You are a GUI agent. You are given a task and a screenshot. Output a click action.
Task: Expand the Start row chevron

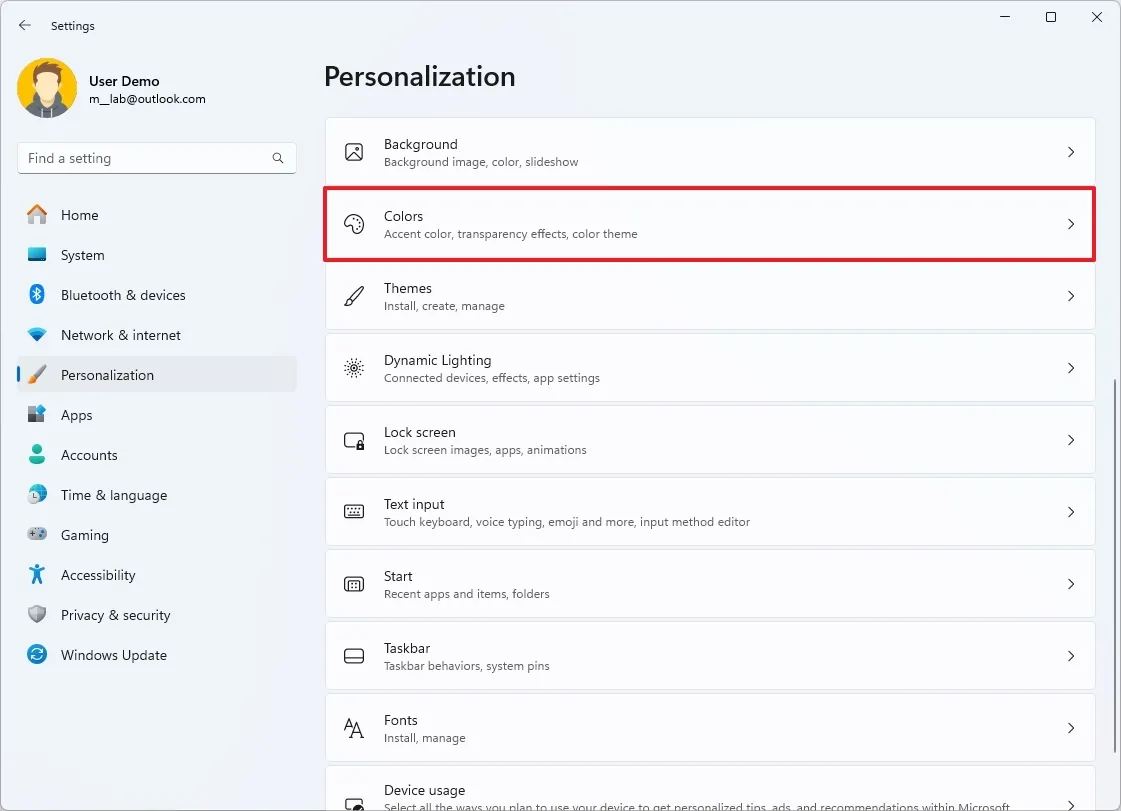point(1070,584)
